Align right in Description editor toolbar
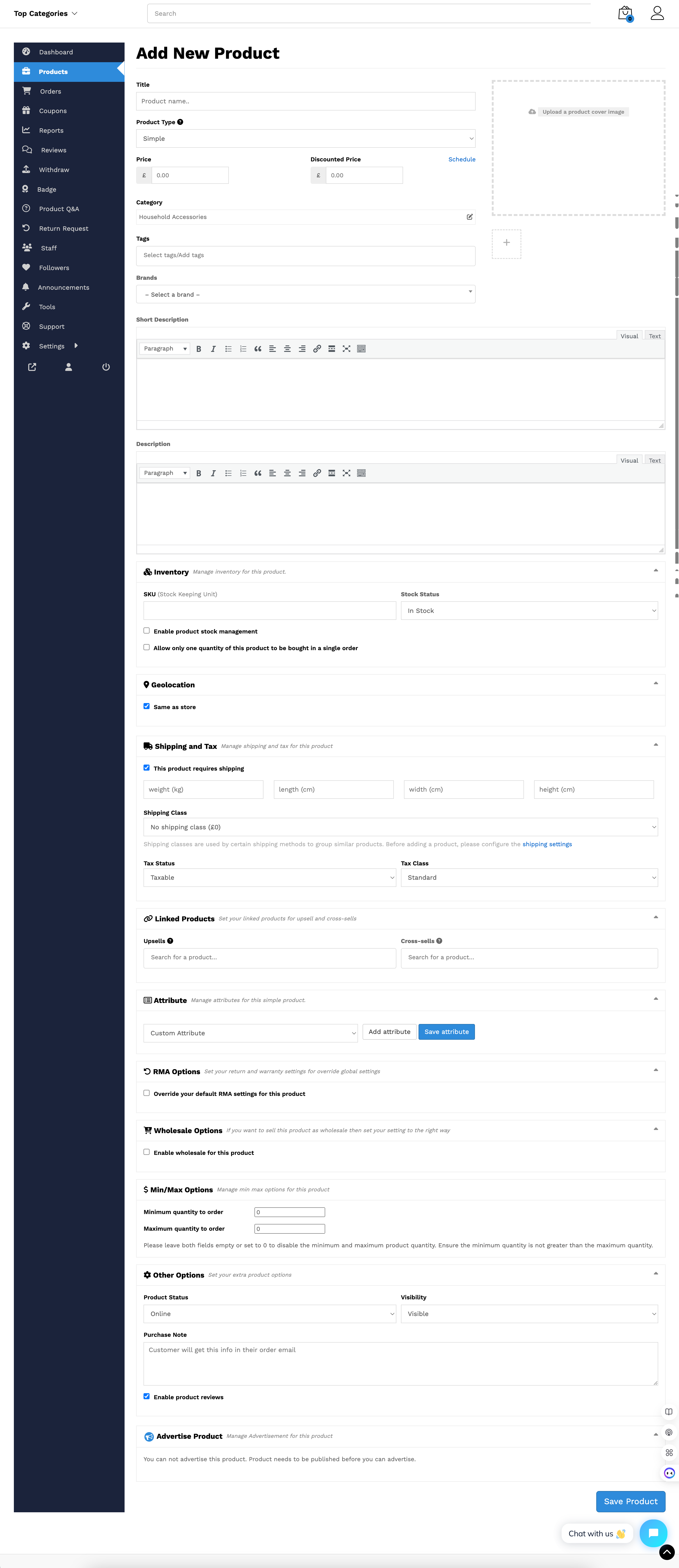Screen dimensions: 679x1568 [302, 473]
